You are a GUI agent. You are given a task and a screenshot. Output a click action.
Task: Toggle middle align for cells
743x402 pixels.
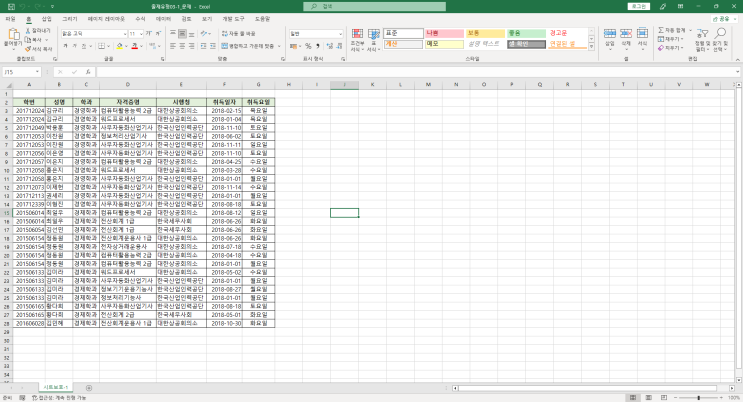[x=182, y=34]
